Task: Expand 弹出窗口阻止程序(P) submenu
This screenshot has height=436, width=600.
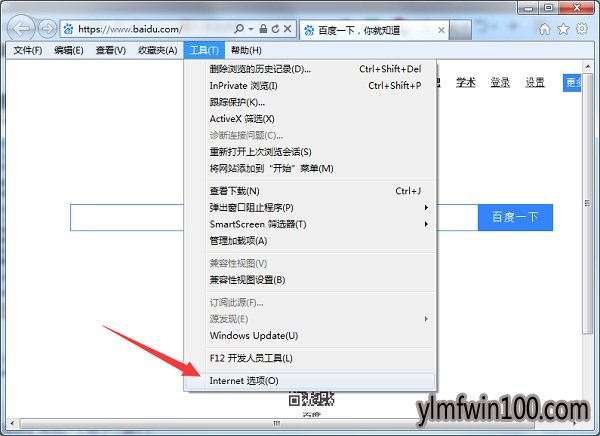Action: tap(310, 207)
